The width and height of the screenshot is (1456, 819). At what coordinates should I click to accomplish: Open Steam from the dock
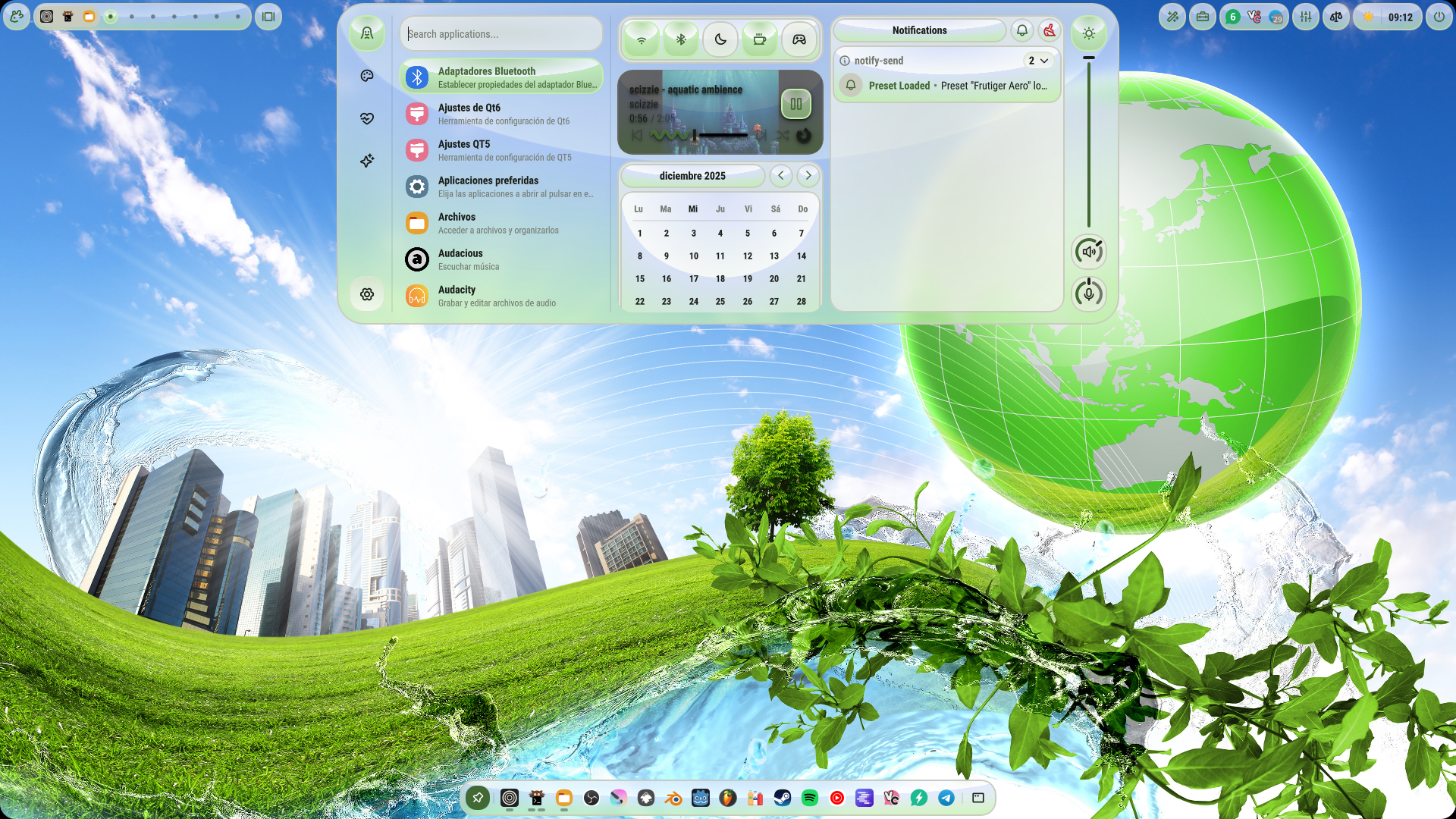[x=782, y=798]
